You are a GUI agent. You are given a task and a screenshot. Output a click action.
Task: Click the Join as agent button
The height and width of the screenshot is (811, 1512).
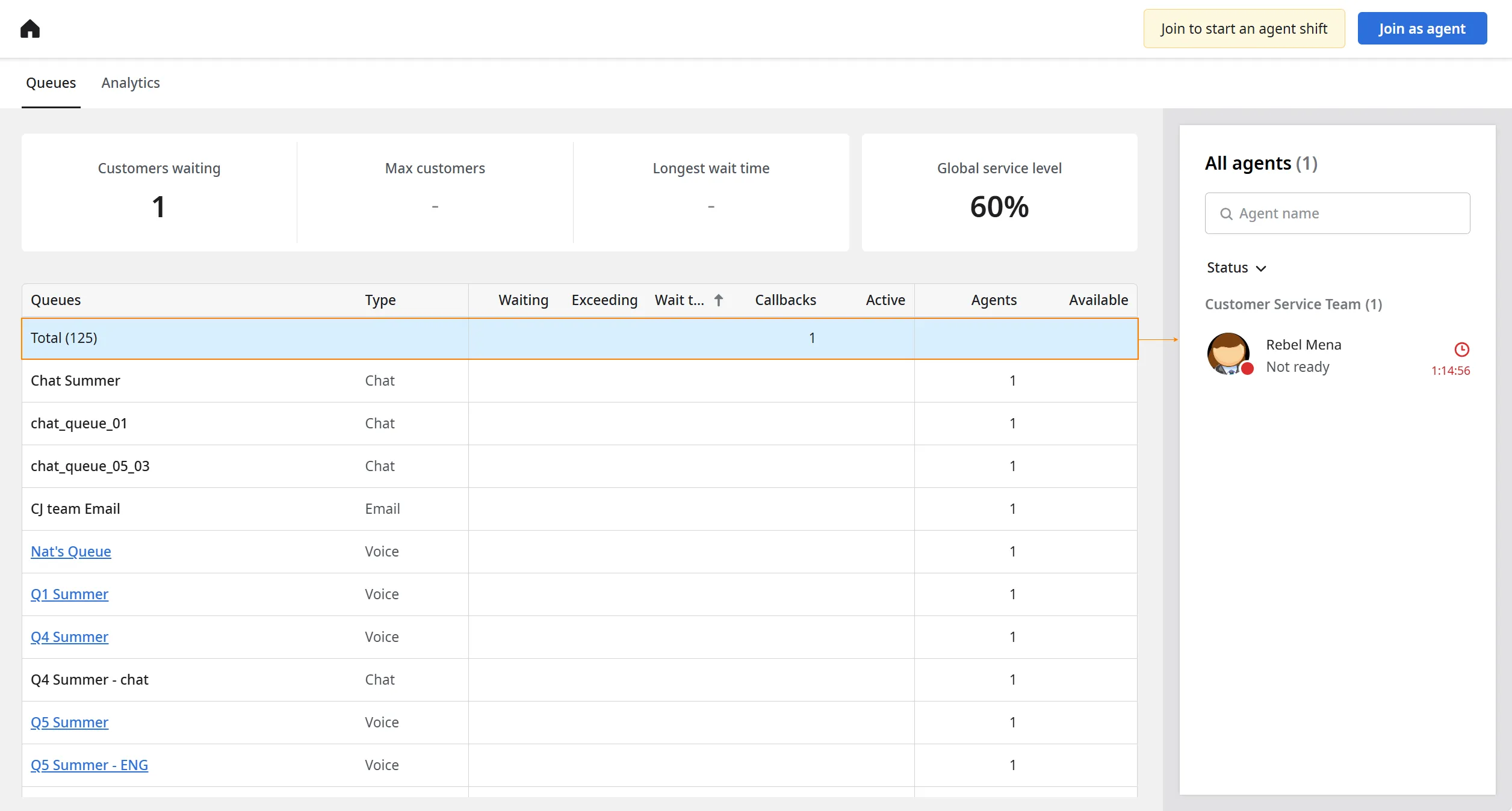(1422, 28)
